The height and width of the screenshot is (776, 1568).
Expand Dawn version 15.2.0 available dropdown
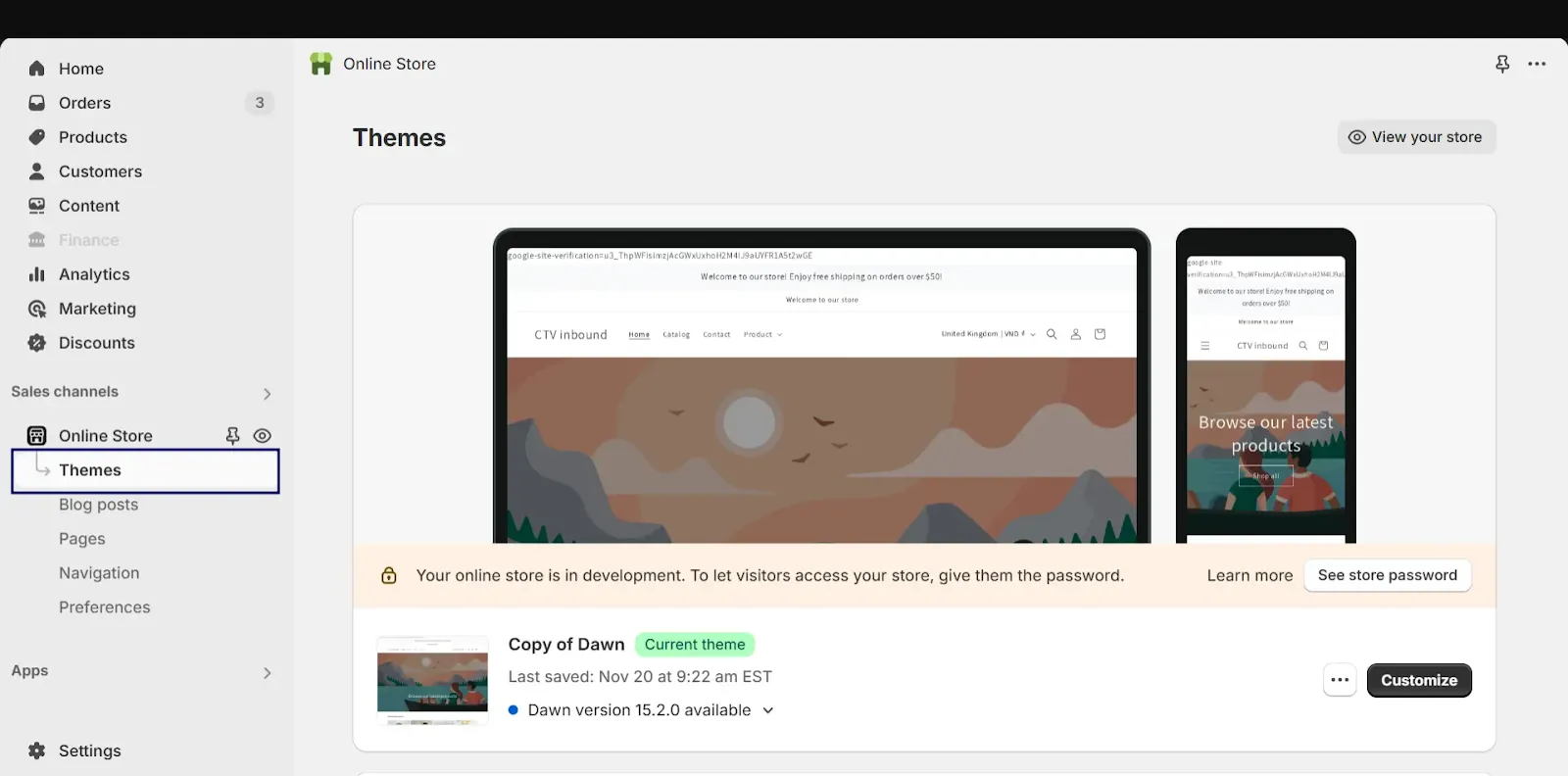768,710
